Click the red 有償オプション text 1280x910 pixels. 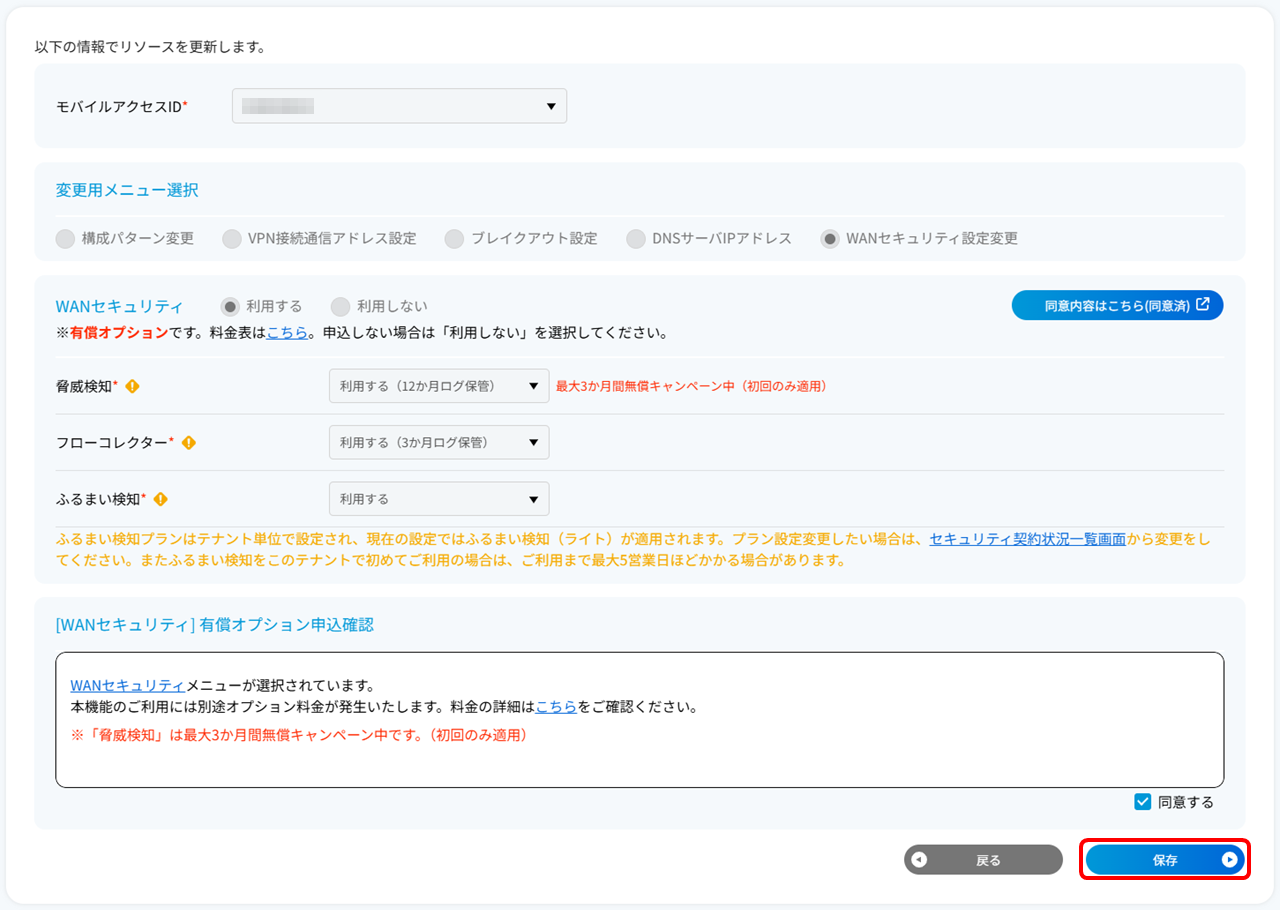point(118,332)
